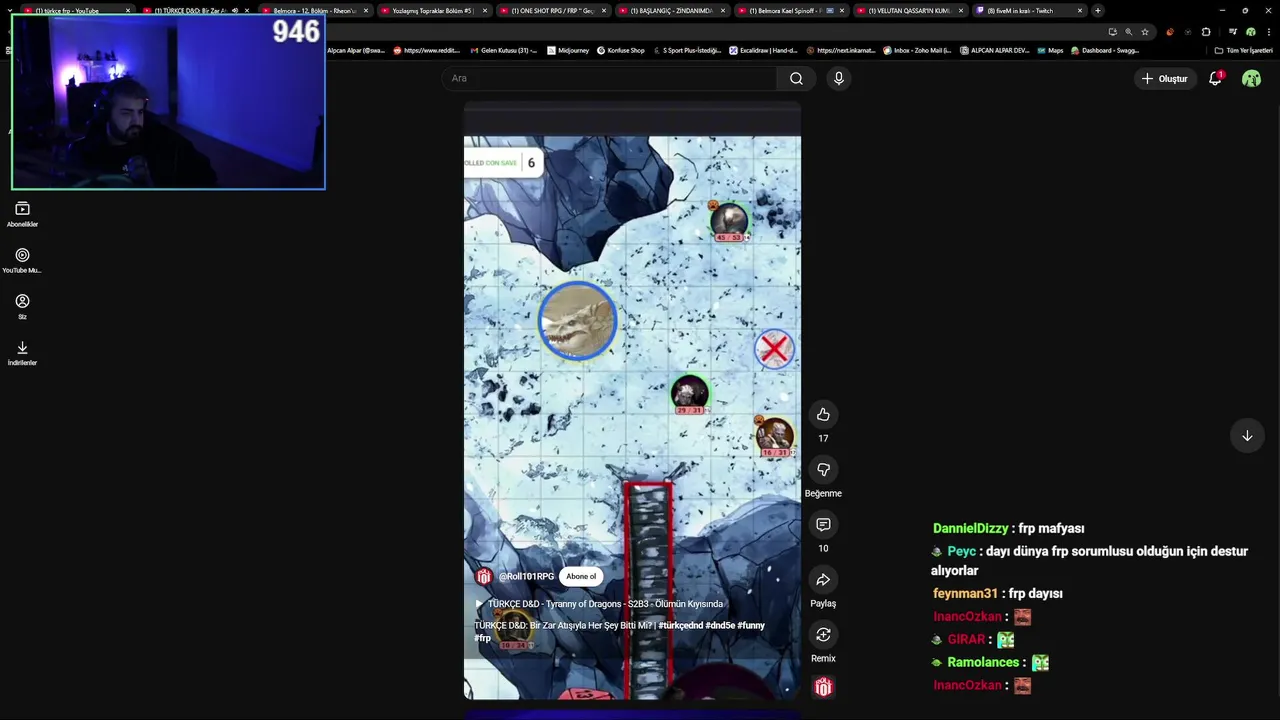
Task: Open the Chrome extensions puzzle icon
Action: pos(1206,32)
